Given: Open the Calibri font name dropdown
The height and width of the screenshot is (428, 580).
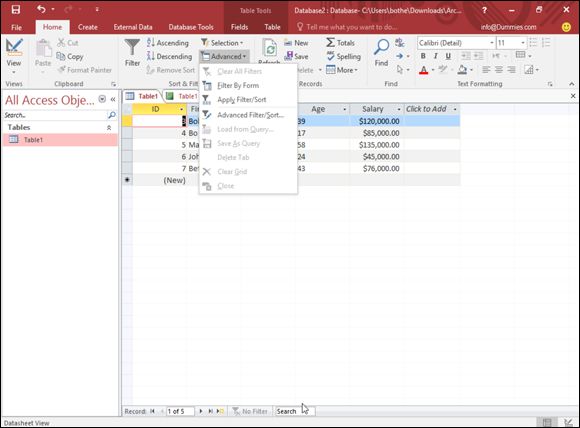Looking at the screenshot, I should 492,43.
